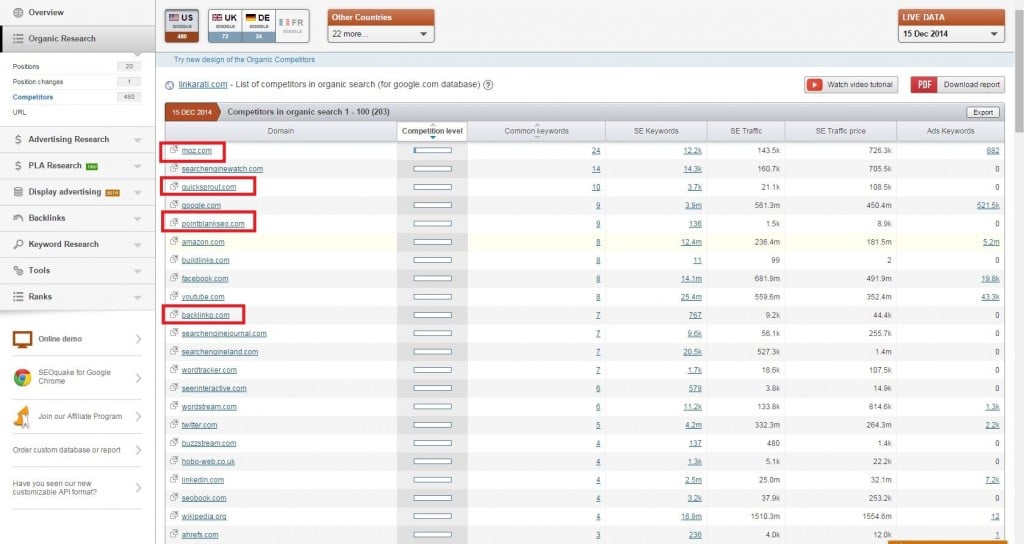Click the Export button

pyautogui.click(x=982, y=112)
